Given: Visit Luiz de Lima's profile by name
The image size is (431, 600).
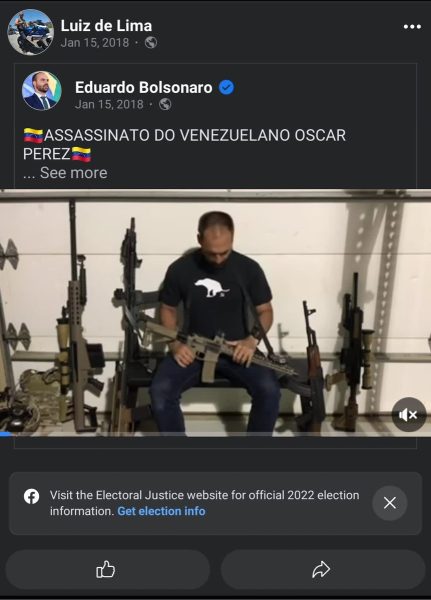Looking at the screenshot, I should coord(106,26).
